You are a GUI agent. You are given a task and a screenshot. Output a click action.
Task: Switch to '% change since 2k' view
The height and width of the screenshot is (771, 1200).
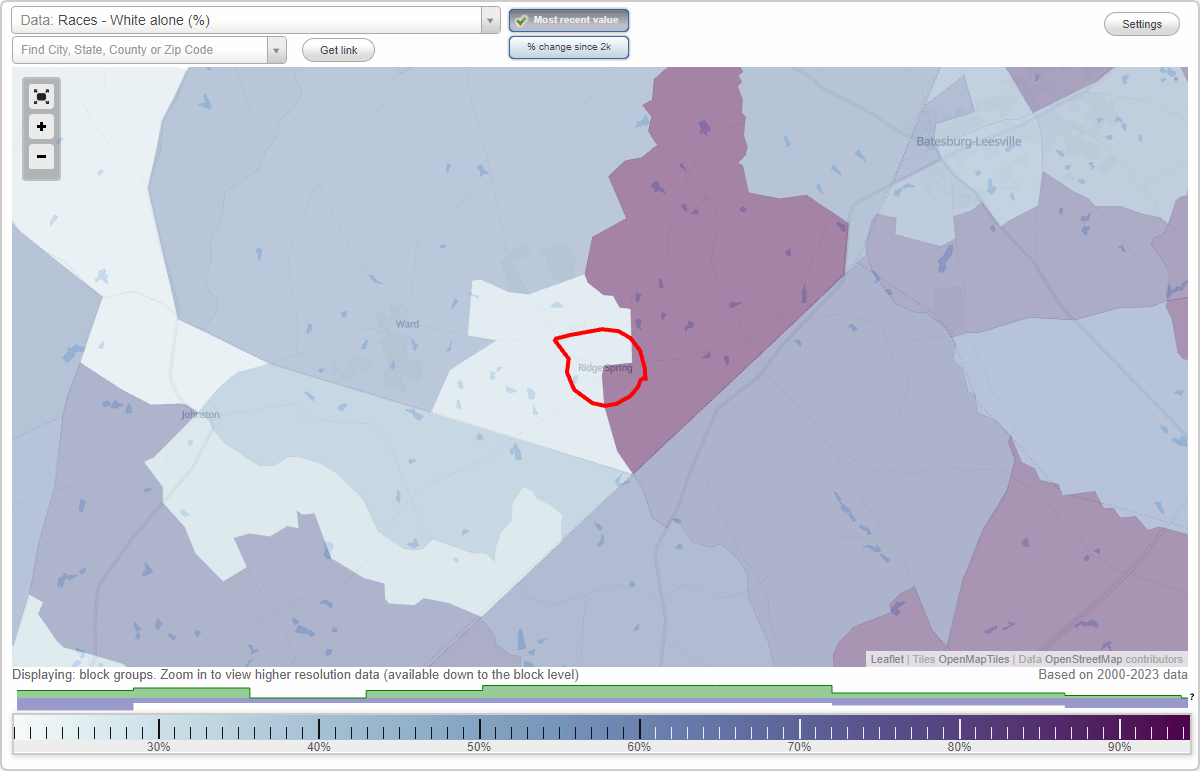(x=569, y=46)
